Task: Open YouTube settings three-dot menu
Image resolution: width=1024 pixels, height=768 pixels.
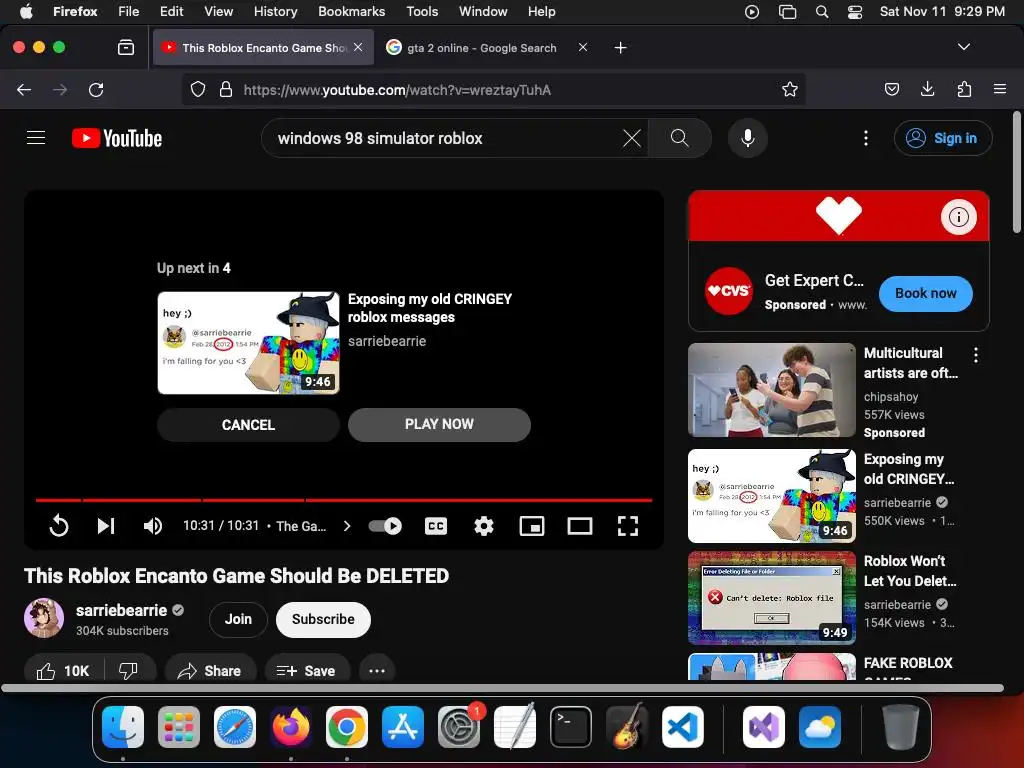Action: tap(866, 138)
